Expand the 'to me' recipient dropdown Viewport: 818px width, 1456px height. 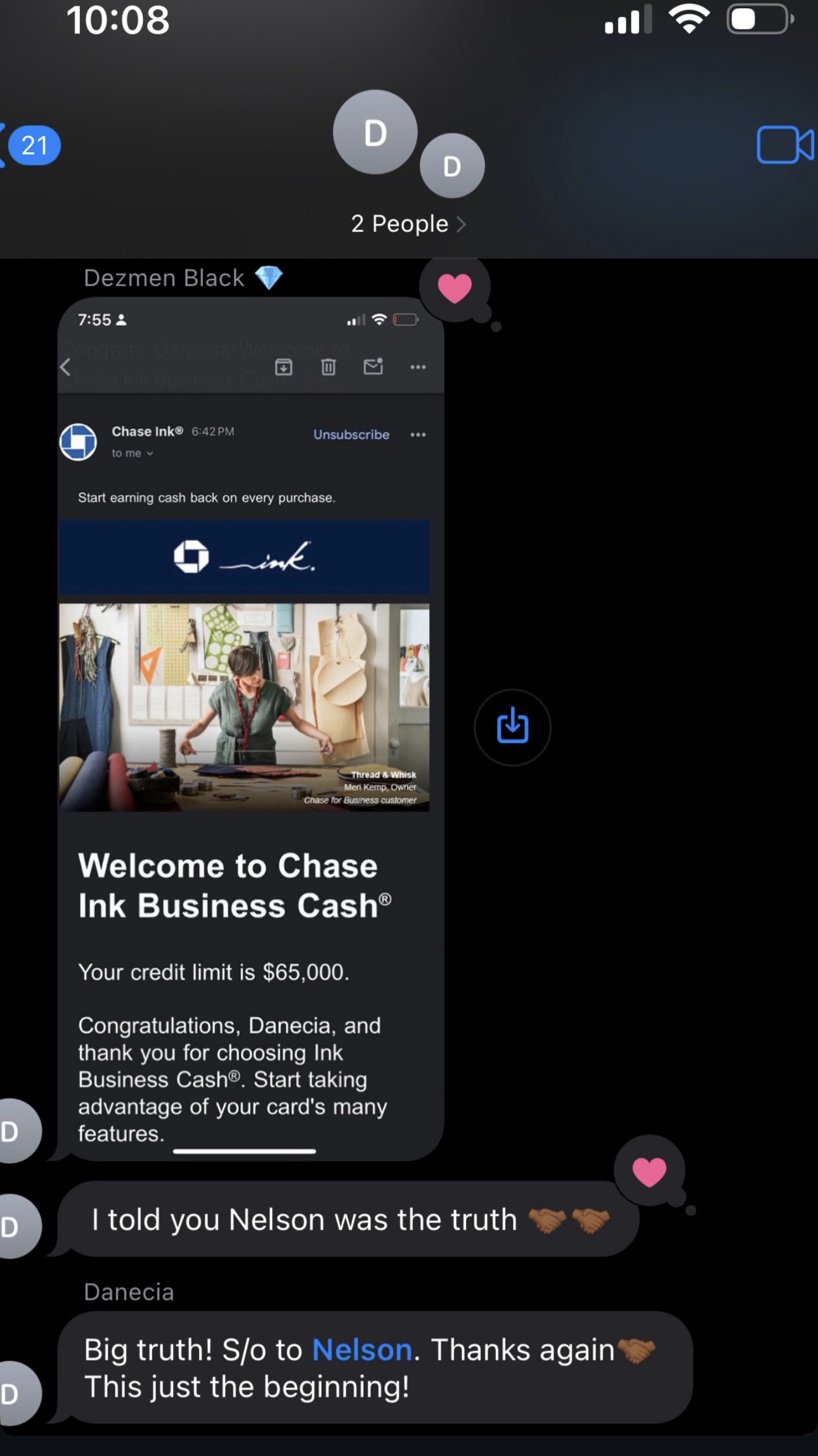pos(133,453)
